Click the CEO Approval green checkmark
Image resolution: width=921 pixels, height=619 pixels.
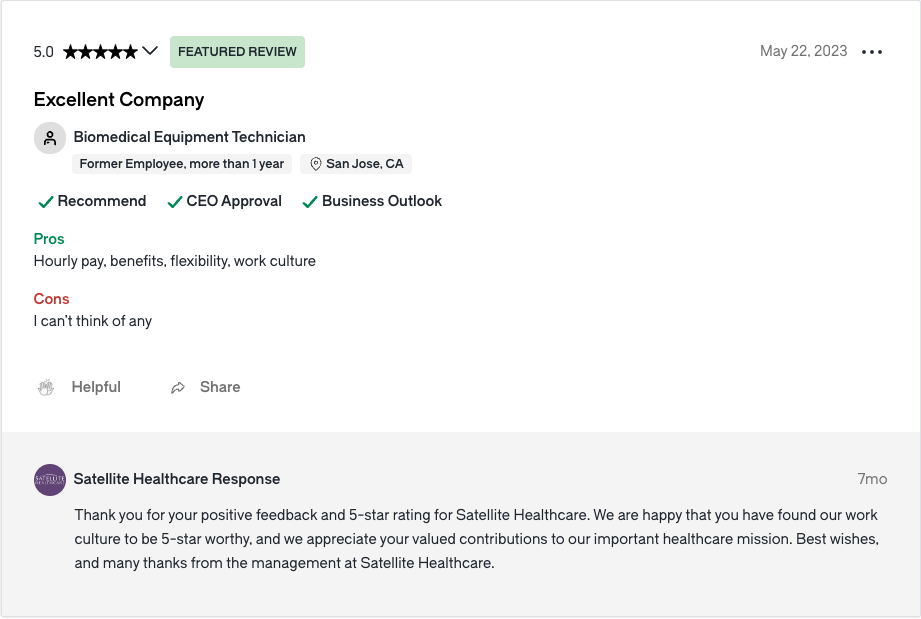(175, 202)
